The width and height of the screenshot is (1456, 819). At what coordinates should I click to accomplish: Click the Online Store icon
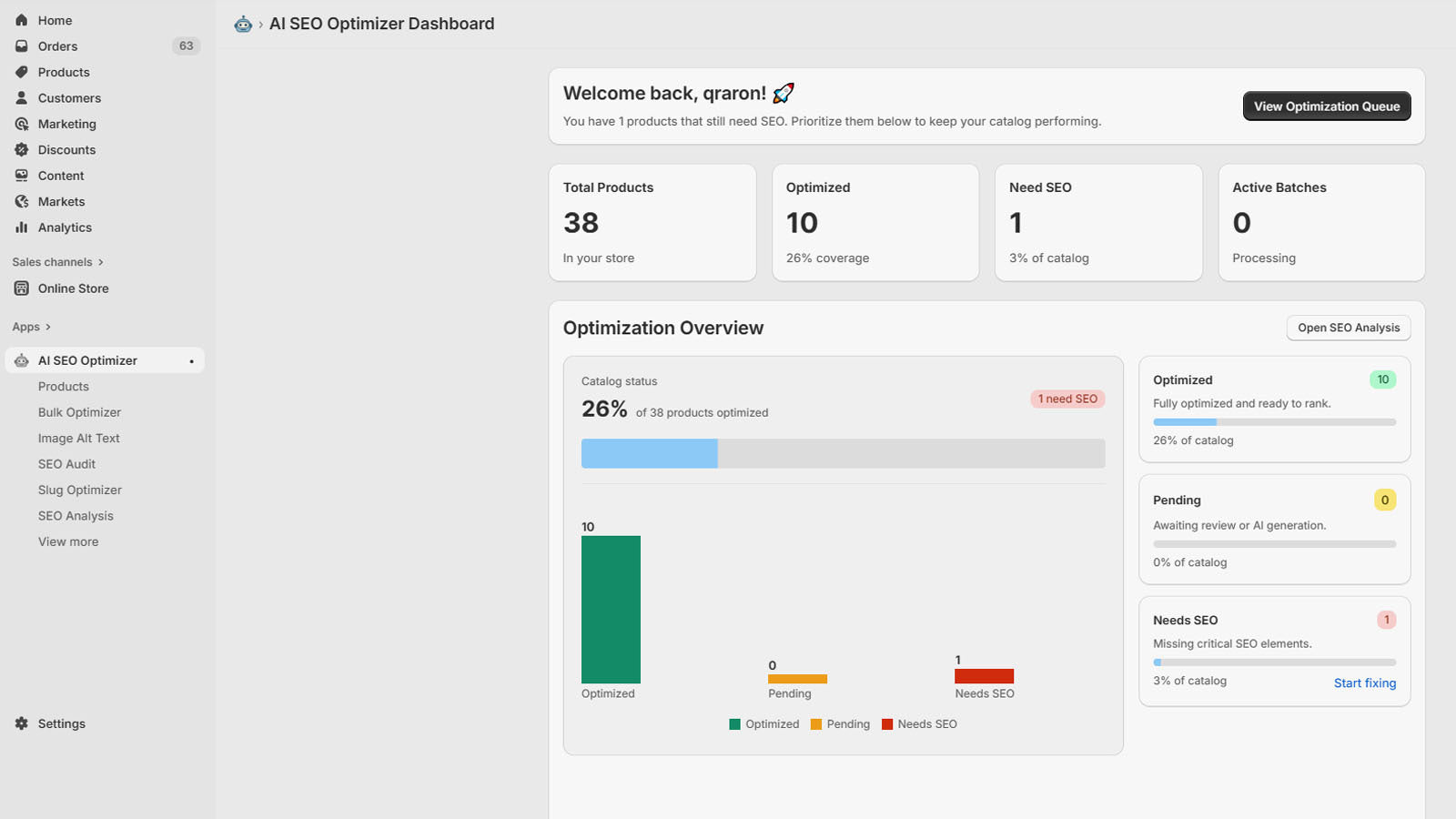tap(22, 288)
